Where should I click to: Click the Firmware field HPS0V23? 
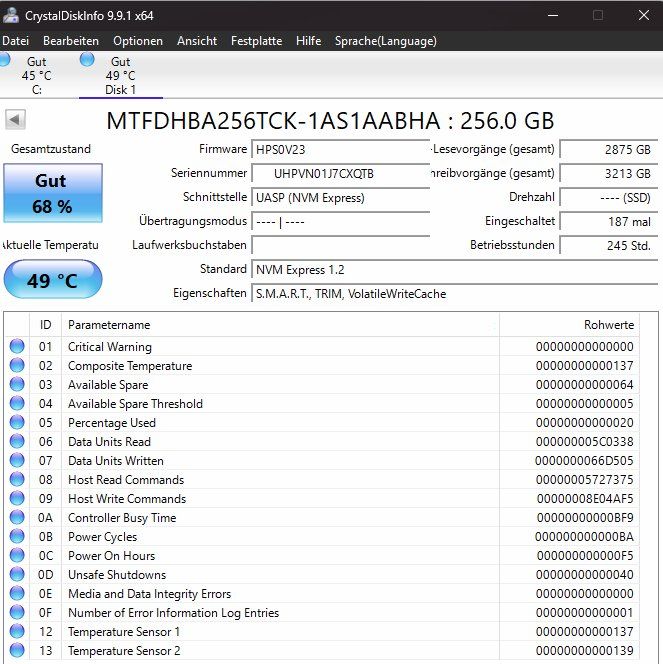[341, 149]
